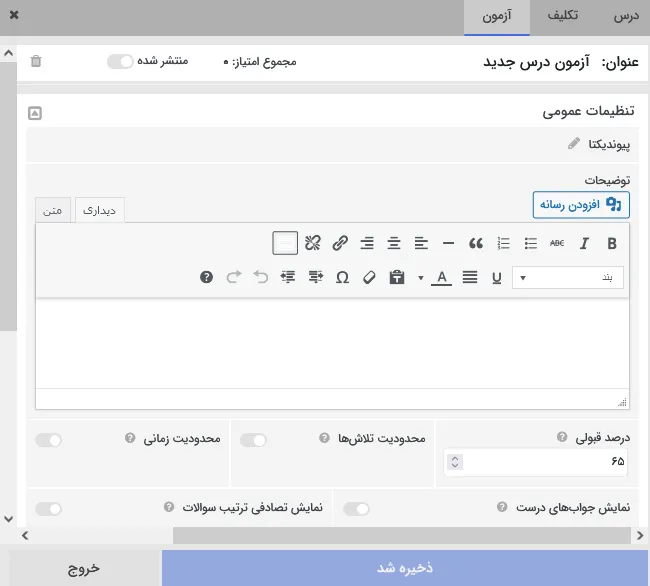Insert a blockquote
650x586 pixels.
(476, 243)
